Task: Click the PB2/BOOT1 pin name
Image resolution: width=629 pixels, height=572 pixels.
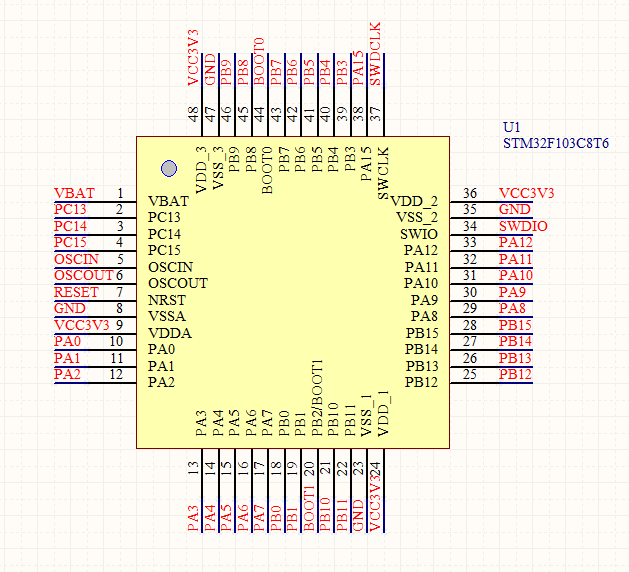Action: 317,398
